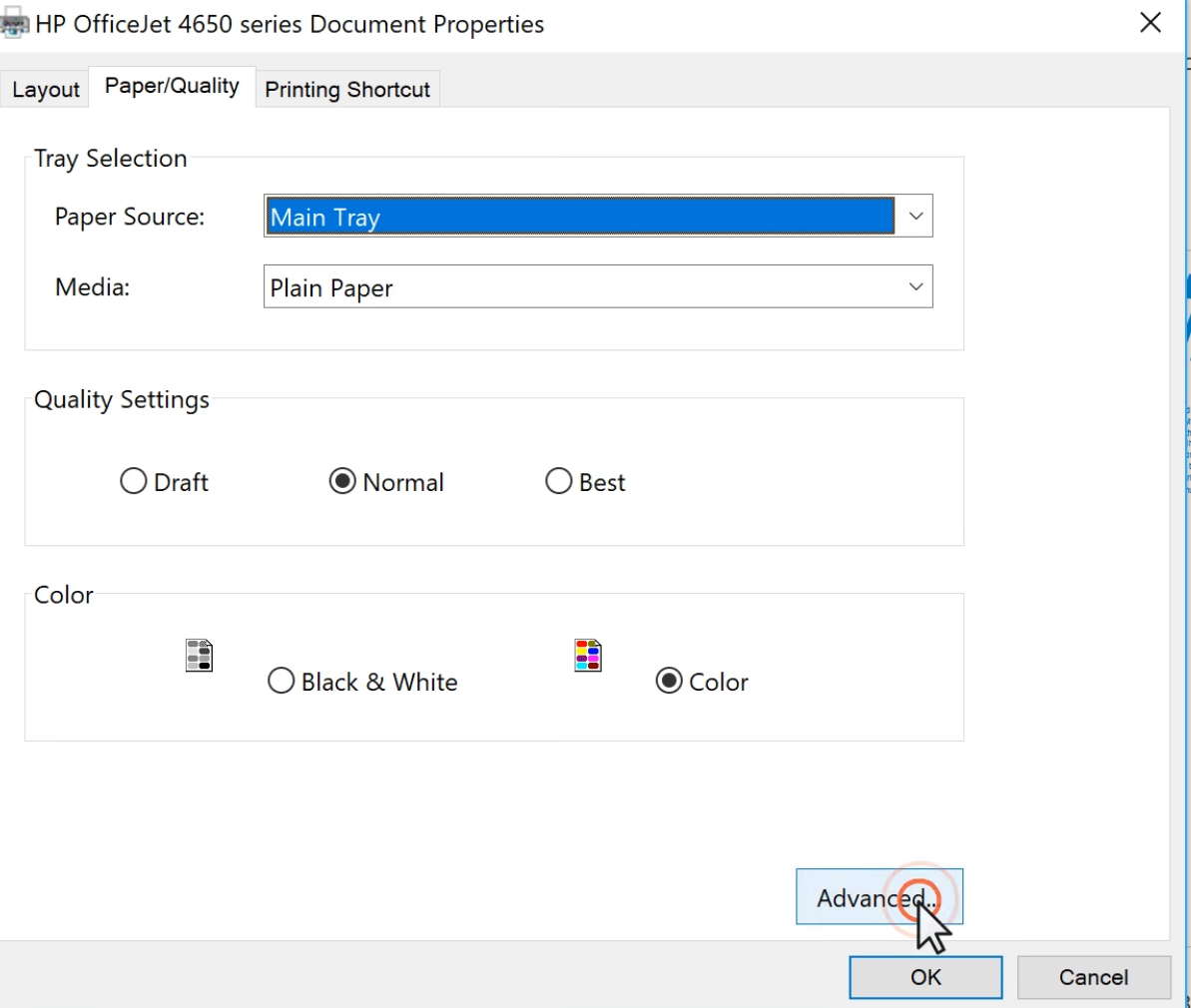Switch to the Printing Shortcut tab
The height and width of the screenshot is (1008, 1191).
(347, 90)
